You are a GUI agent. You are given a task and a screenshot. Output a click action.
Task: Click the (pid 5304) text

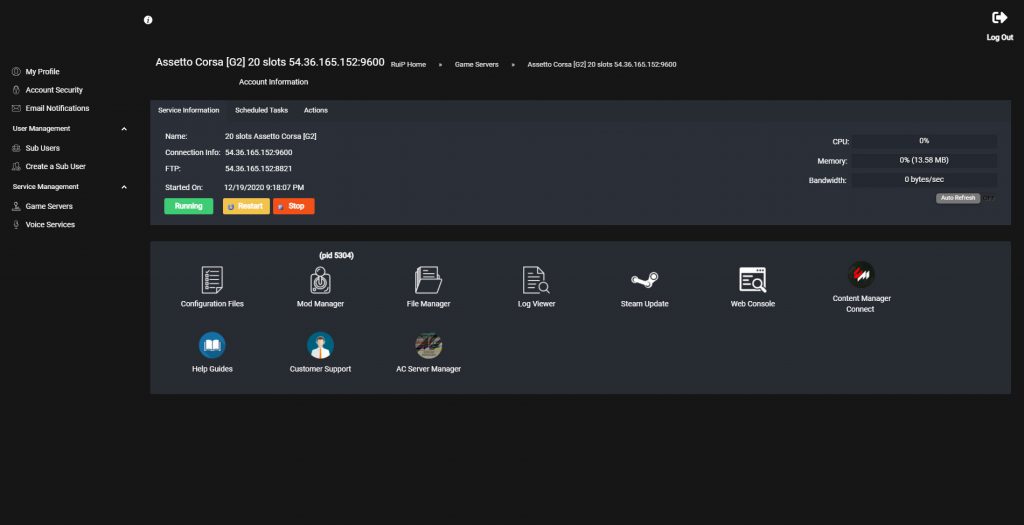(x=336, y=256)
